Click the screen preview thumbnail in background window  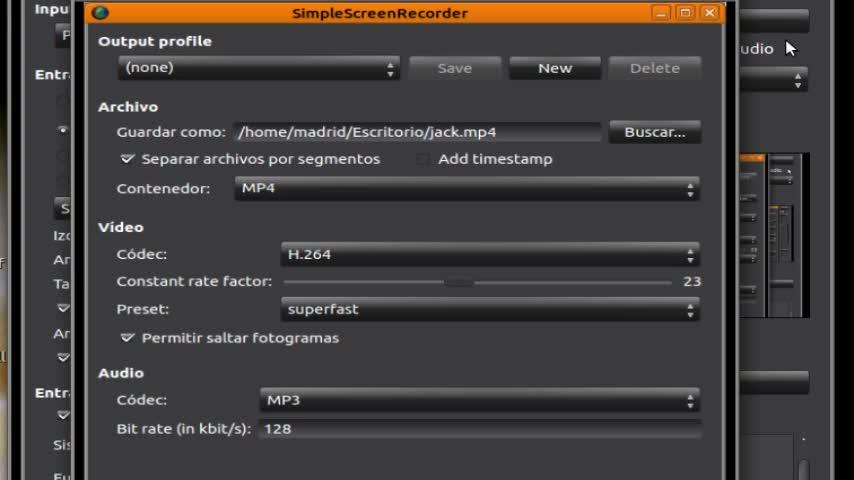774,235
